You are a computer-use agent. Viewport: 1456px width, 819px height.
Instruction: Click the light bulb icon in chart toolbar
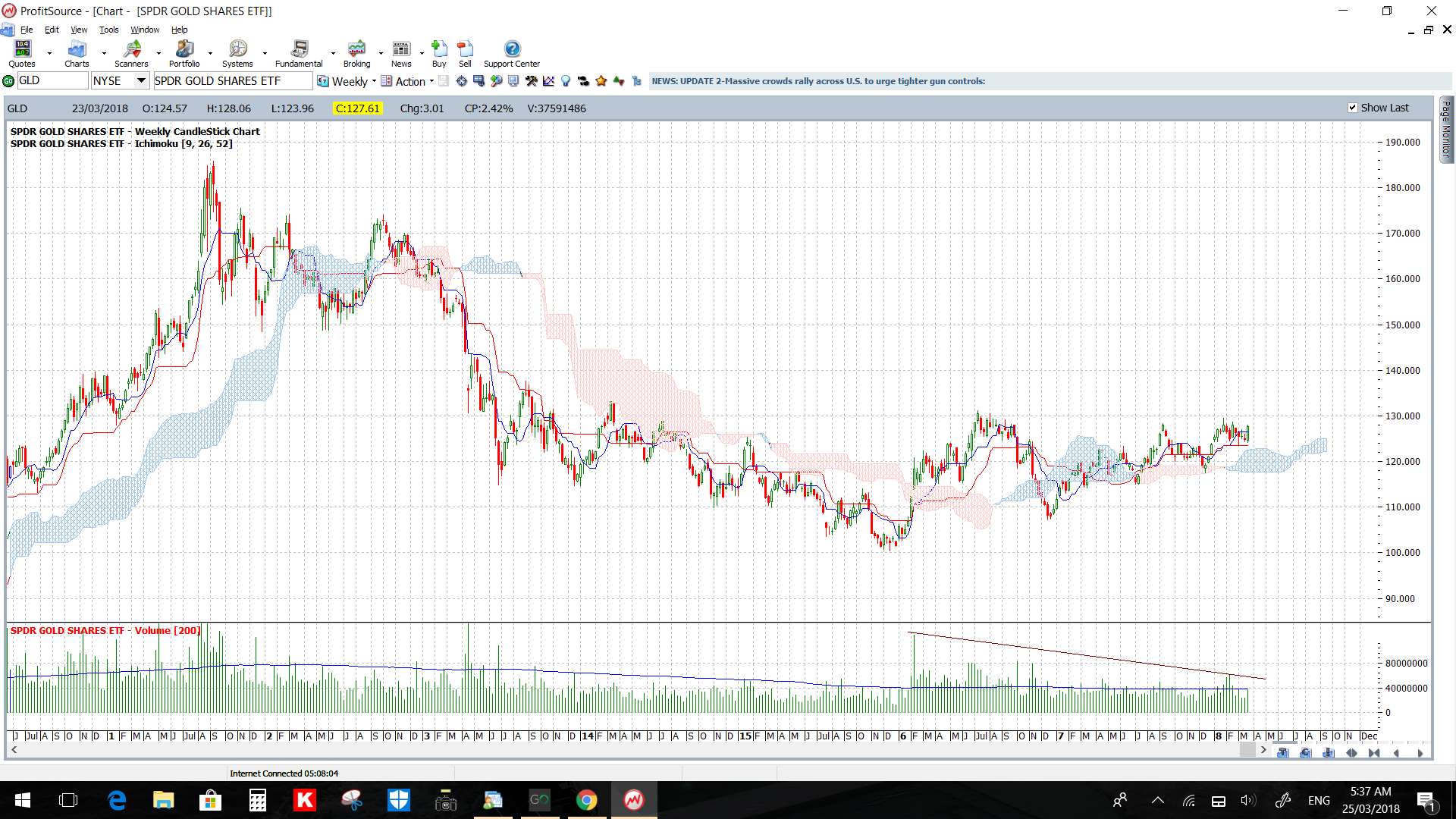click(566, 81)
